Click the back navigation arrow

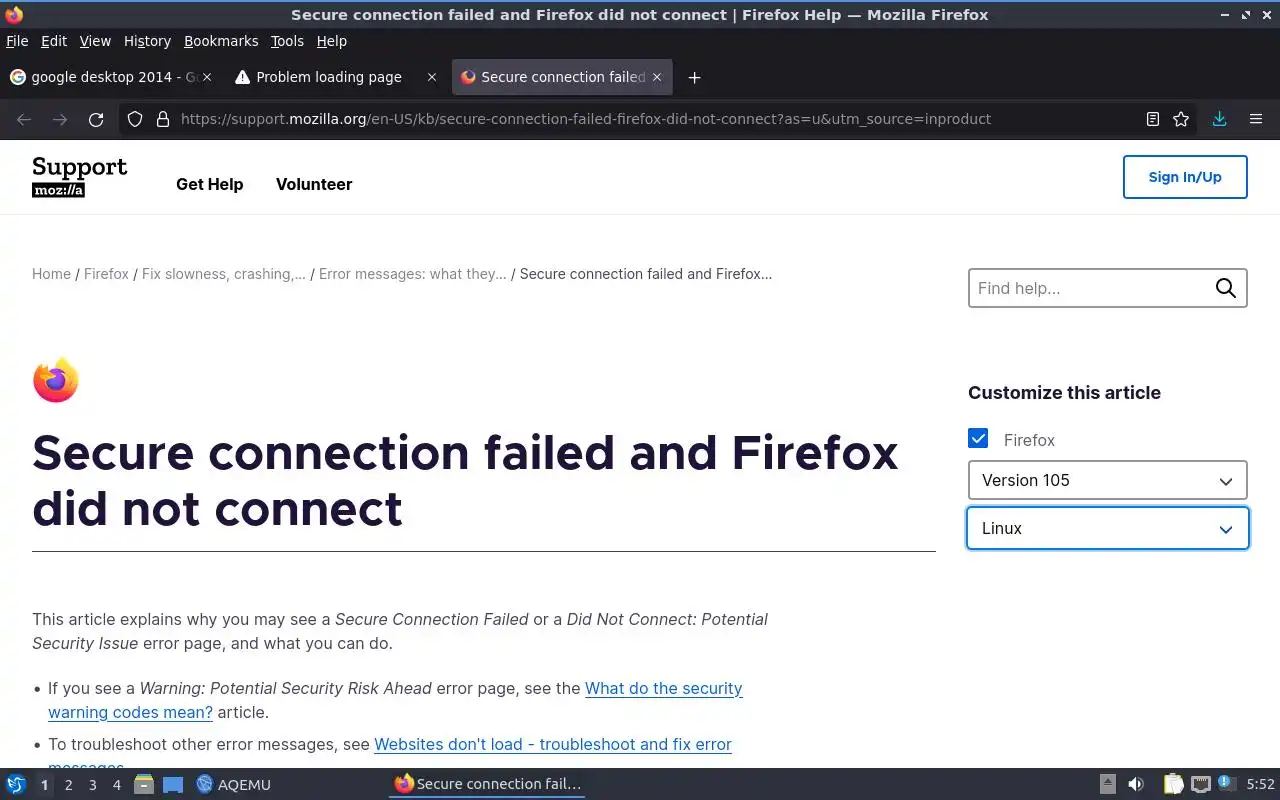(x=24, y=119)
